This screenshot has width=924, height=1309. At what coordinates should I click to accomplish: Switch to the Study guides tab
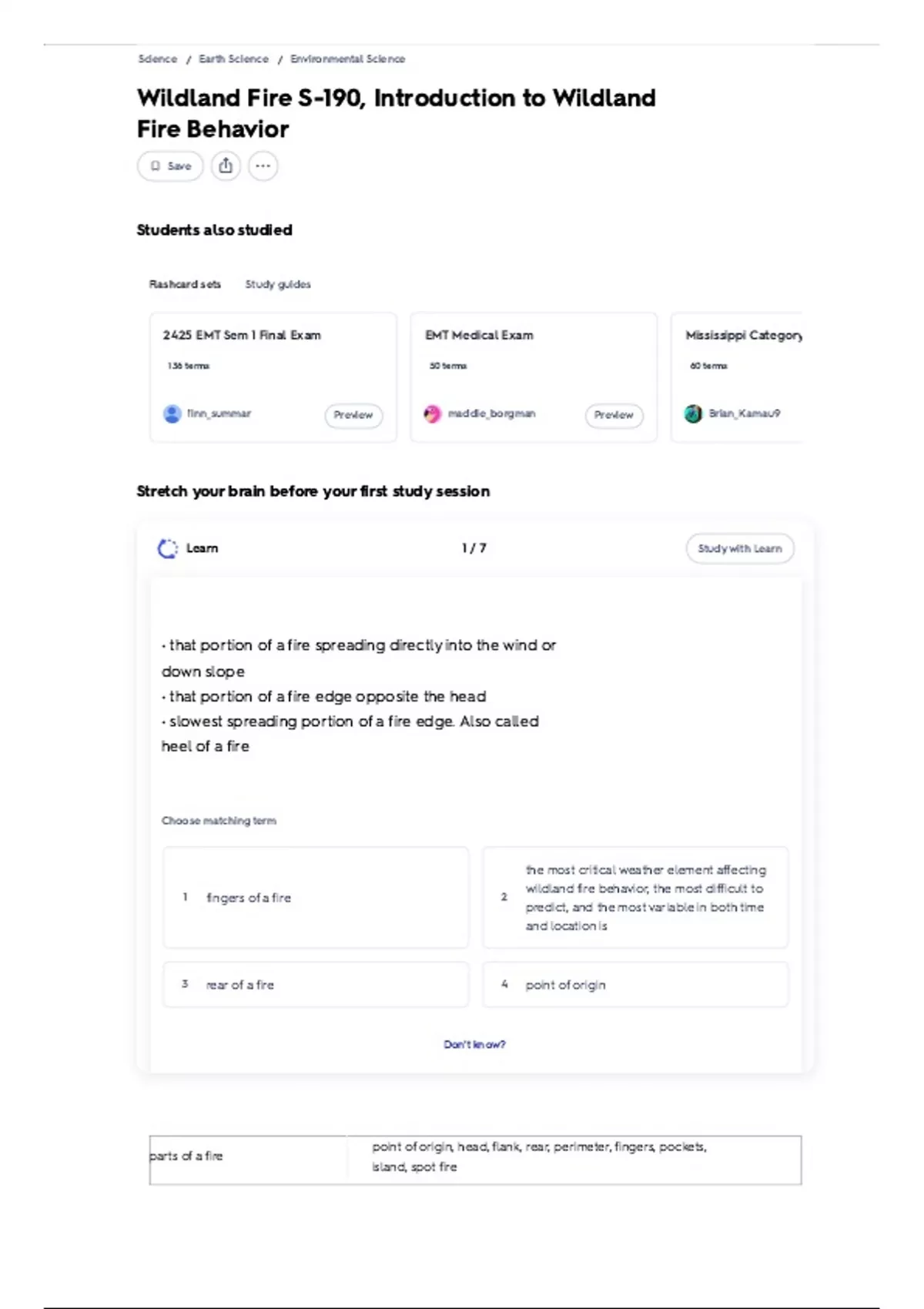pyautogui.click(x=278, y=284)
